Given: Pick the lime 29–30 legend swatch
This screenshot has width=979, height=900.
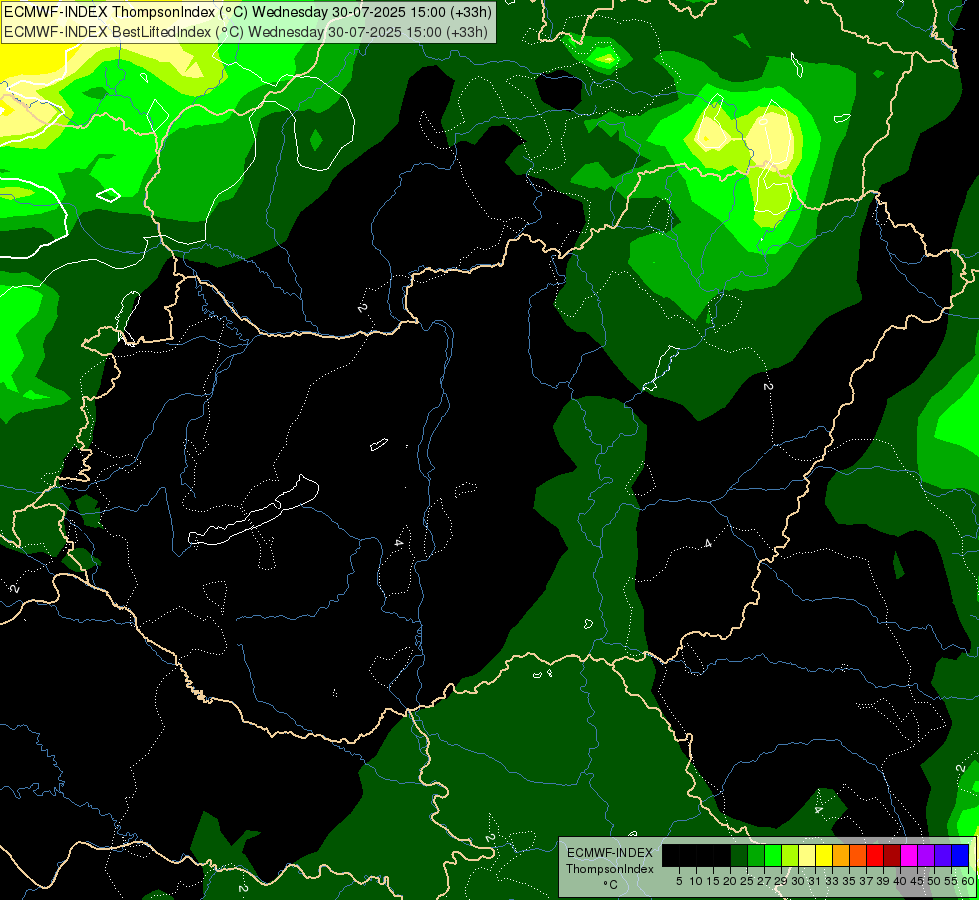Looking at the screenshot, I should pos(790,855).
